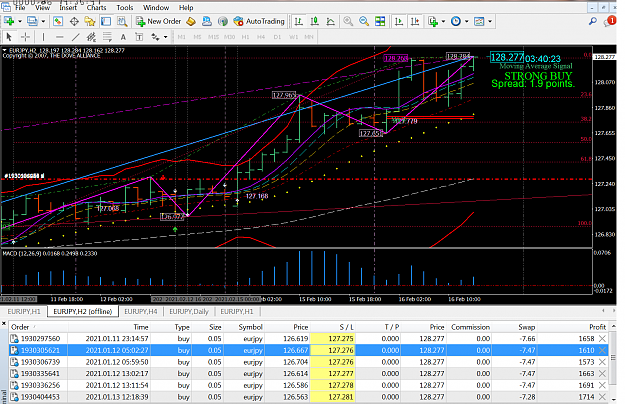Open the Insert menu
The height and width of the screenshot is (404, 625).
[x=68, y=7]
